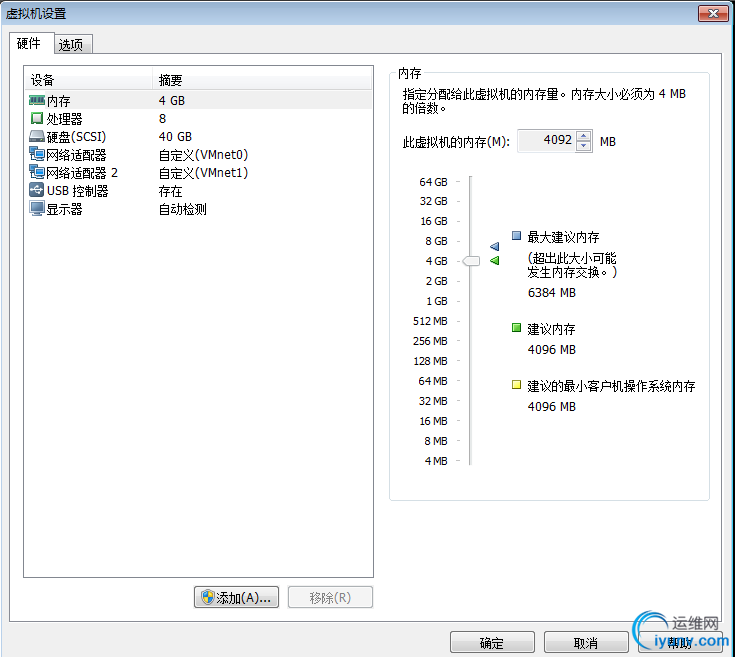Click the 128 MB slider scale label

[x=430, y=361]
